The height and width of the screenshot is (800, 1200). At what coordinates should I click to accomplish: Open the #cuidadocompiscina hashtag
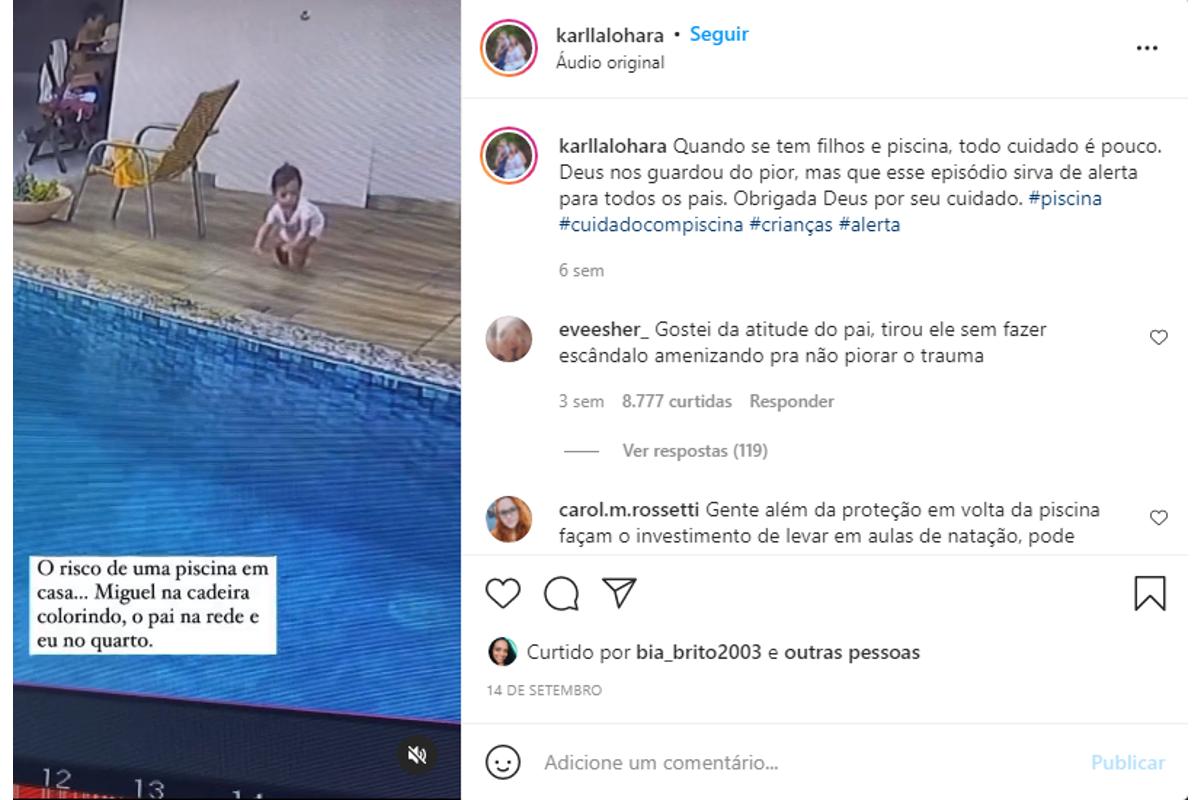tap(652, 225)
